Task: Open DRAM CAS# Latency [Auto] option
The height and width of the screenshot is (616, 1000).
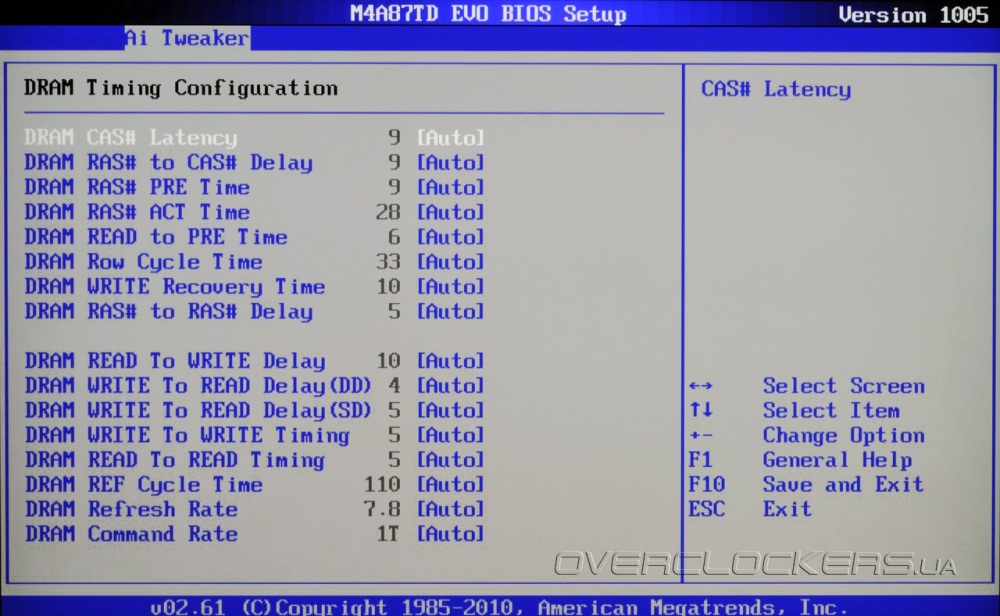Action: (x=450, y=138)
